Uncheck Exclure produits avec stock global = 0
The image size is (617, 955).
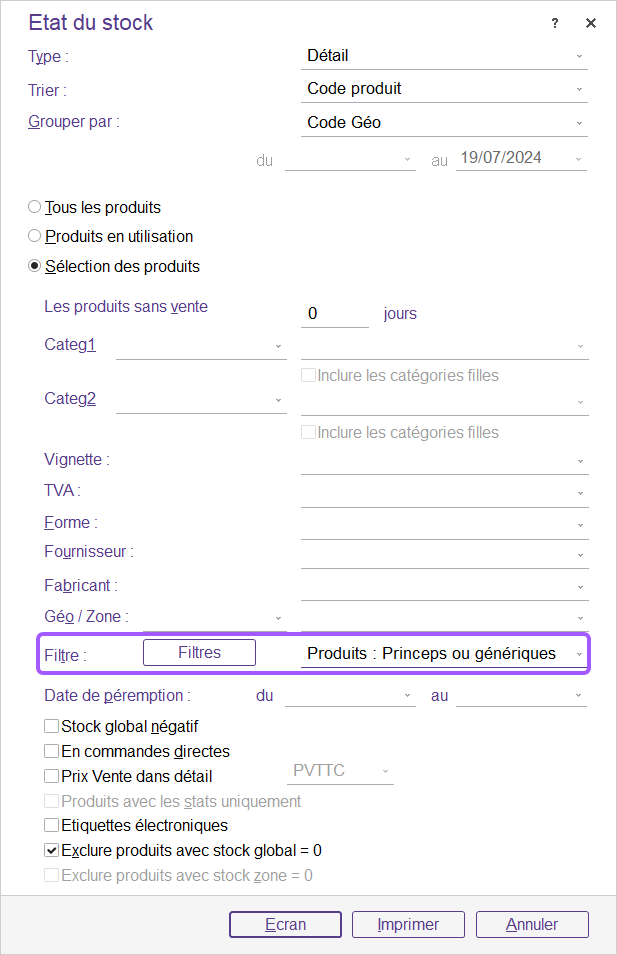click(x=51, y=851)
